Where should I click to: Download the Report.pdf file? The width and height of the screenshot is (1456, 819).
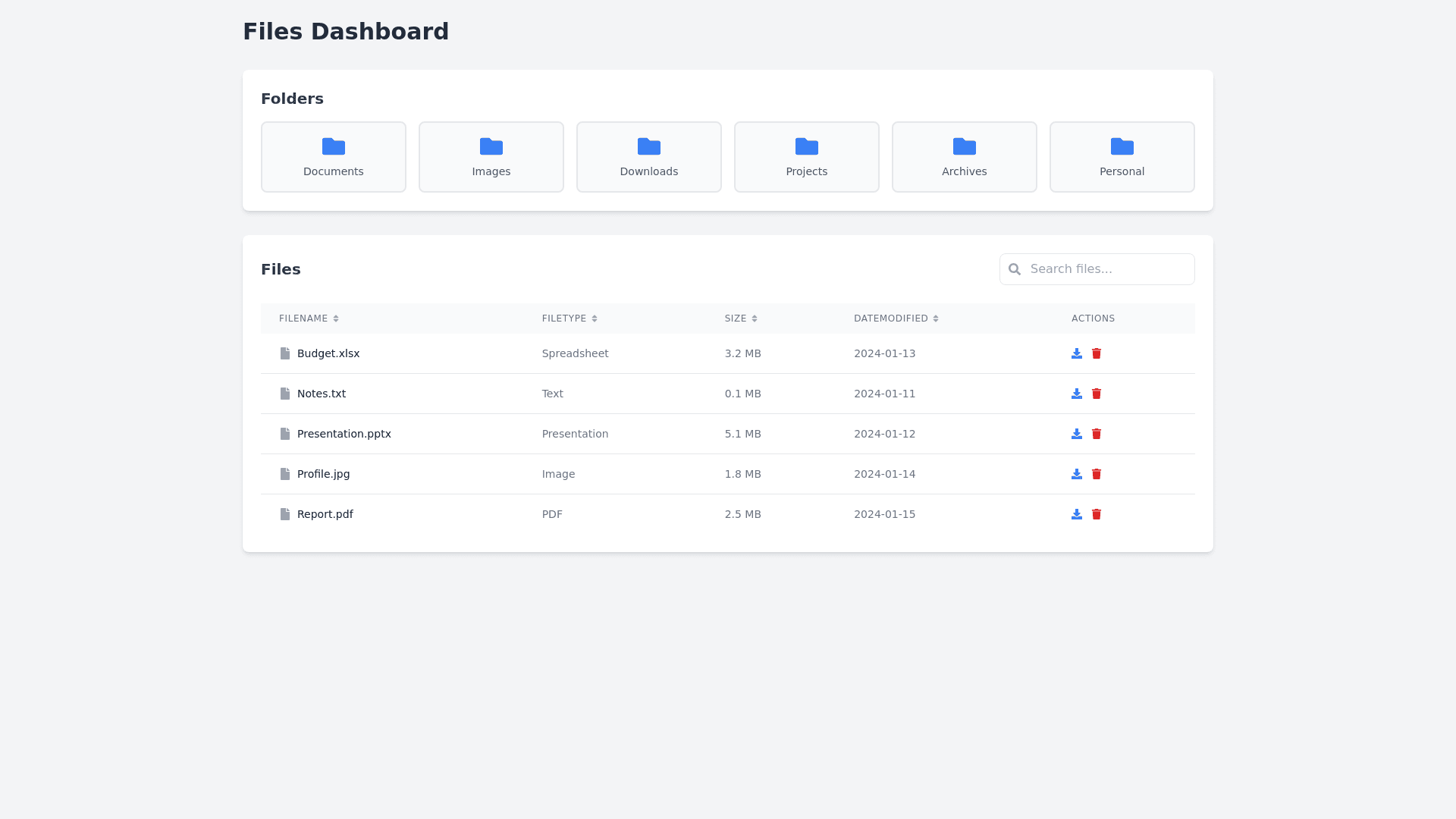coord(1076,514)
